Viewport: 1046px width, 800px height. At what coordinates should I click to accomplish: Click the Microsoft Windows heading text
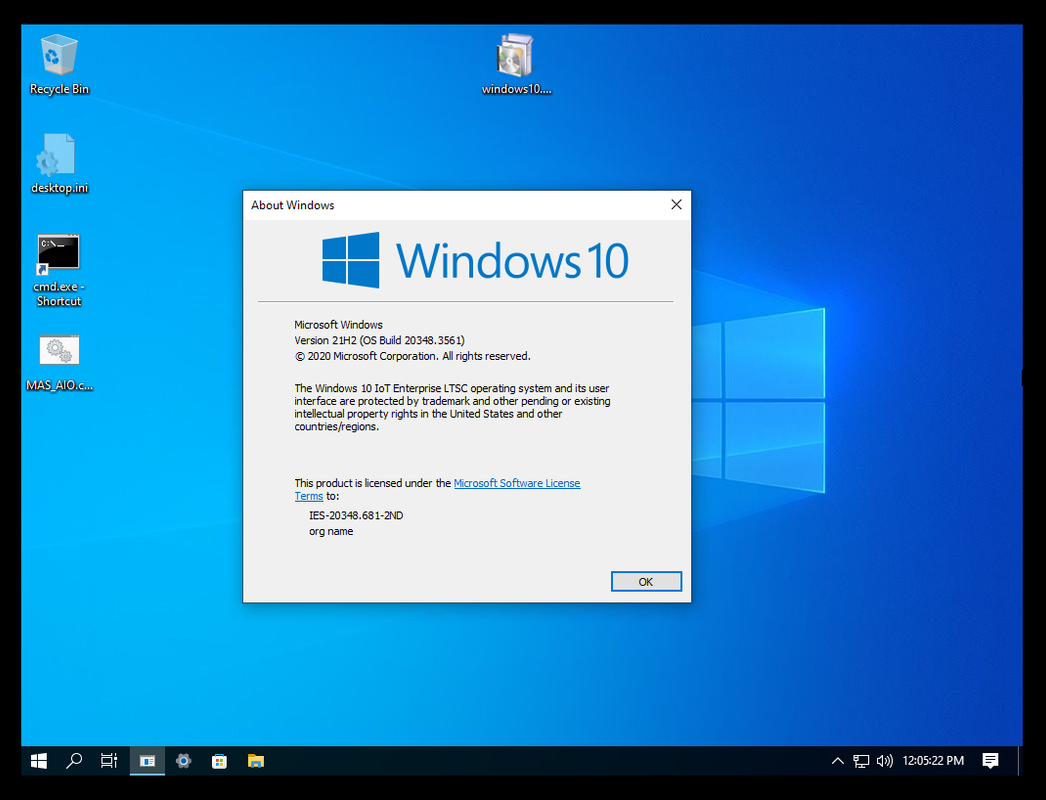click(x=338, y=325)
